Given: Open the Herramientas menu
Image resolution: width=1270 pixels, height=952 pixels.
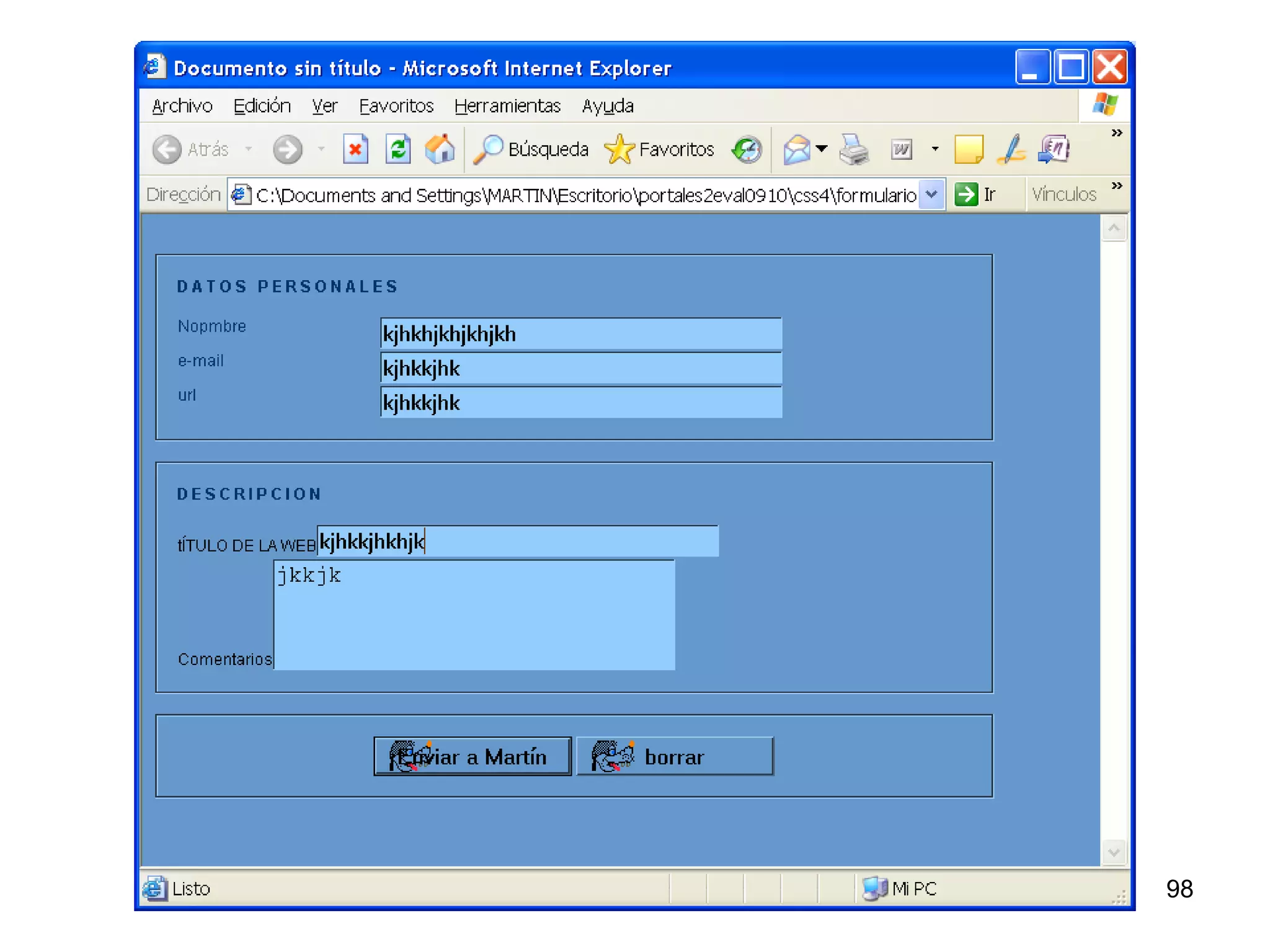Looking at the screenshot, I should point(507,106).
